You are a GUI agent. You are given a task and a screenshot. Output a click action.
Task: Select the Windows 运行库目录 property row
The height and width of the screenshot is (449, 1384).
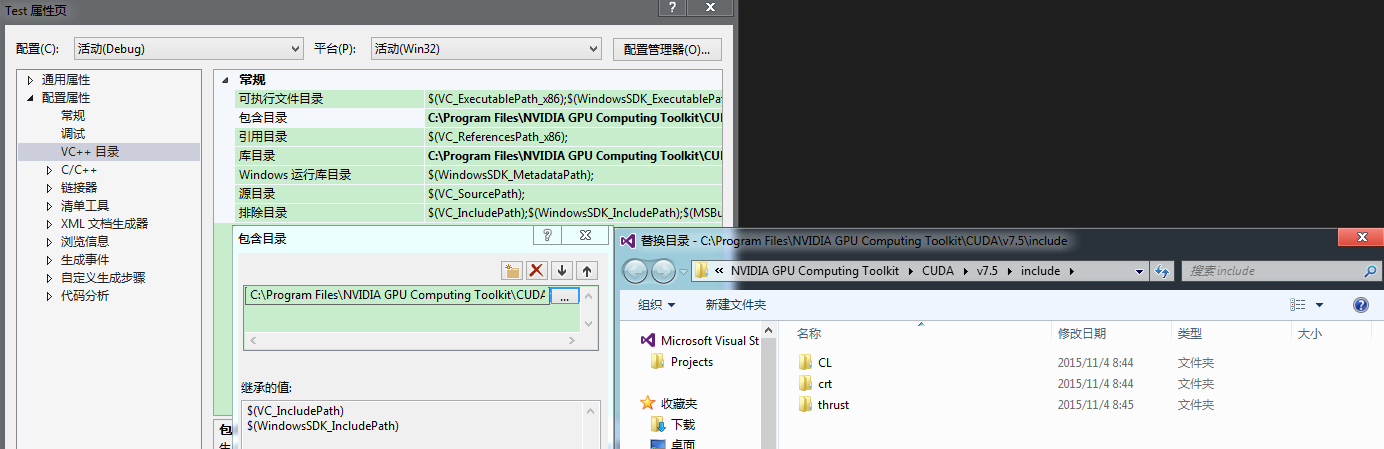477,175
